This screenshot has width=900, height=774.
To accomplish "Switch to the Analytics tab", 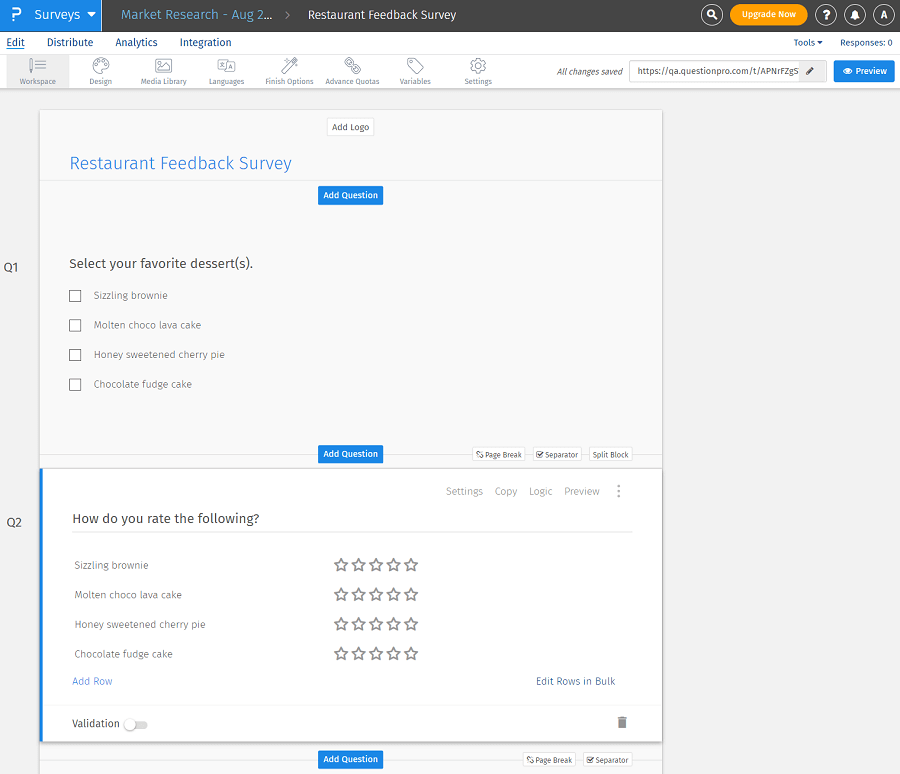I will [136, 42].
